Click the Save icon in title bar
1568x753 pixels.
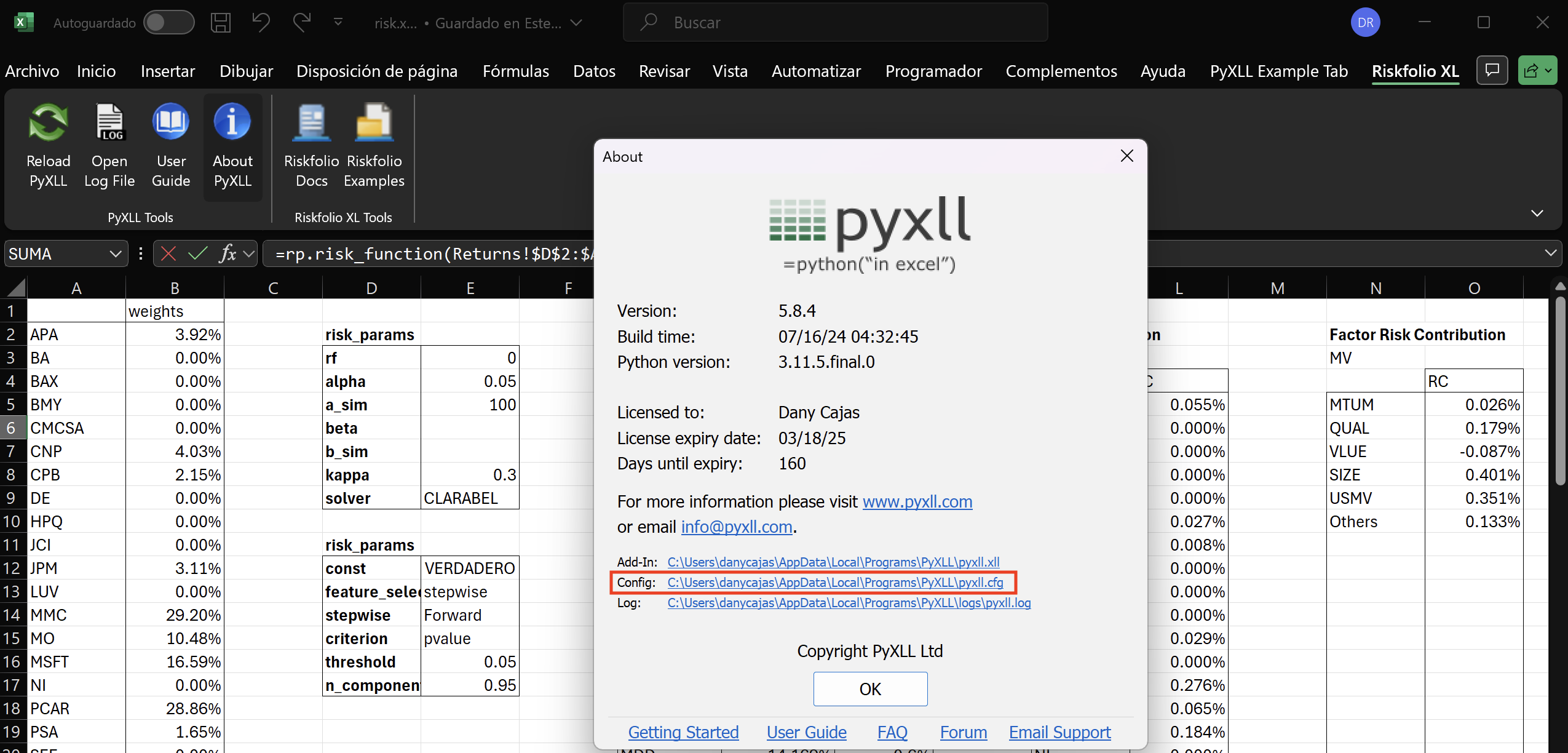coord(220,23)
